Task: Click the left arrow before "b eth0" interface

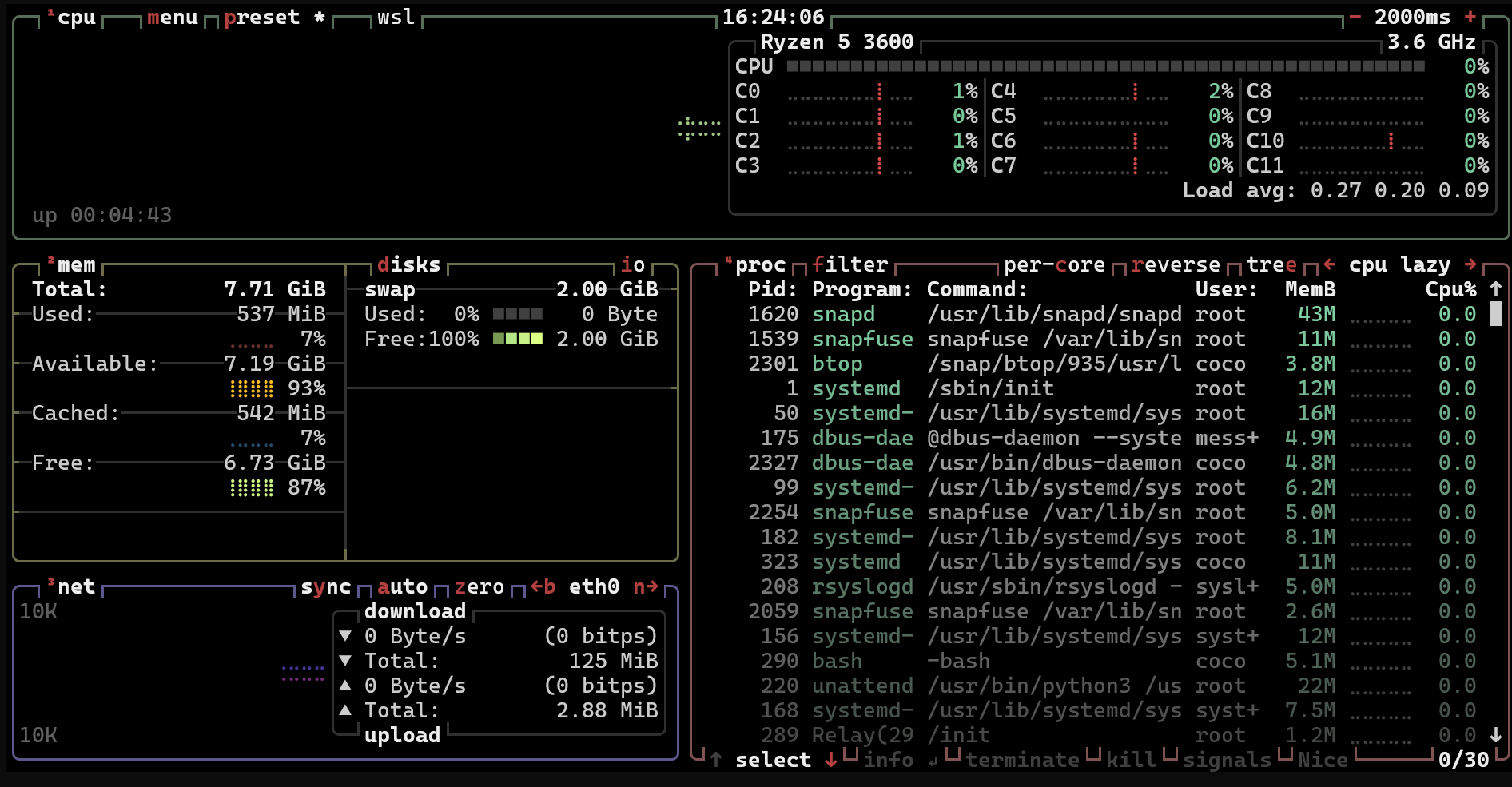Action: click(536, 586)
